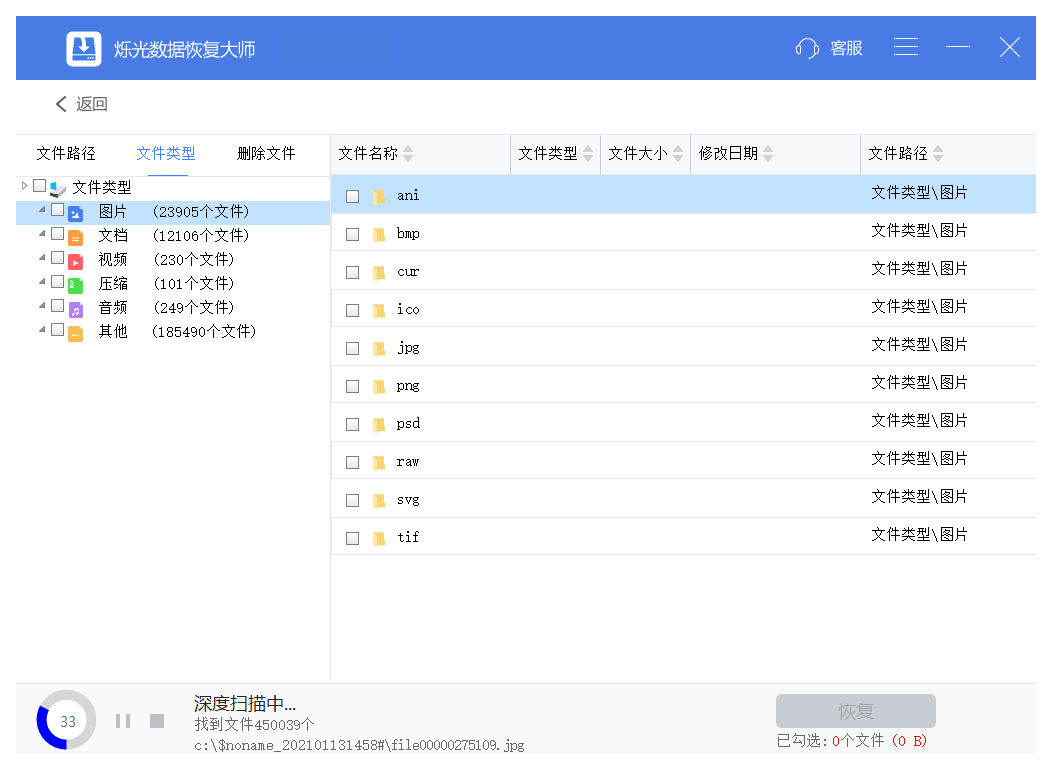The width and height of the screenshot is (1052, 770).
Task: Click the 压缩 archive category icon
Action: [x=75, y=283]
